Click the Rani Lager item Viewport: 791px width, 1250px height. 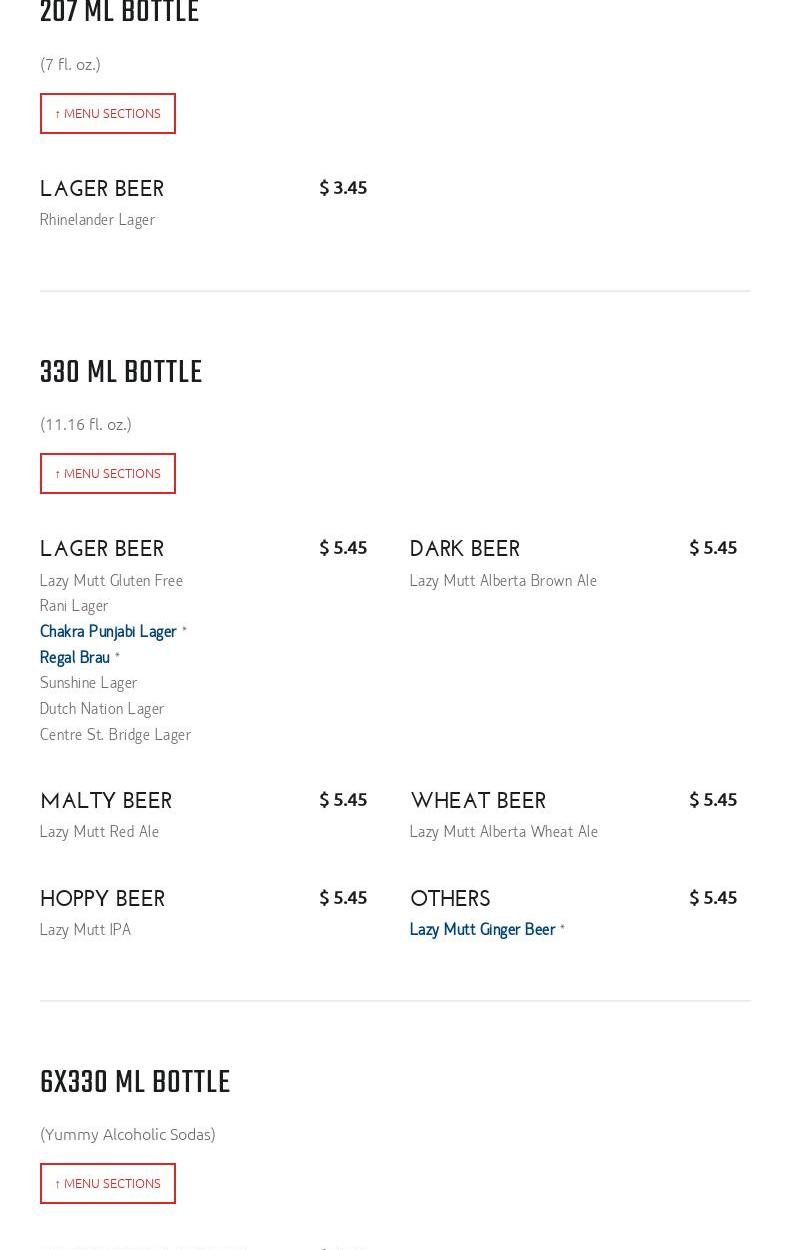74,606
